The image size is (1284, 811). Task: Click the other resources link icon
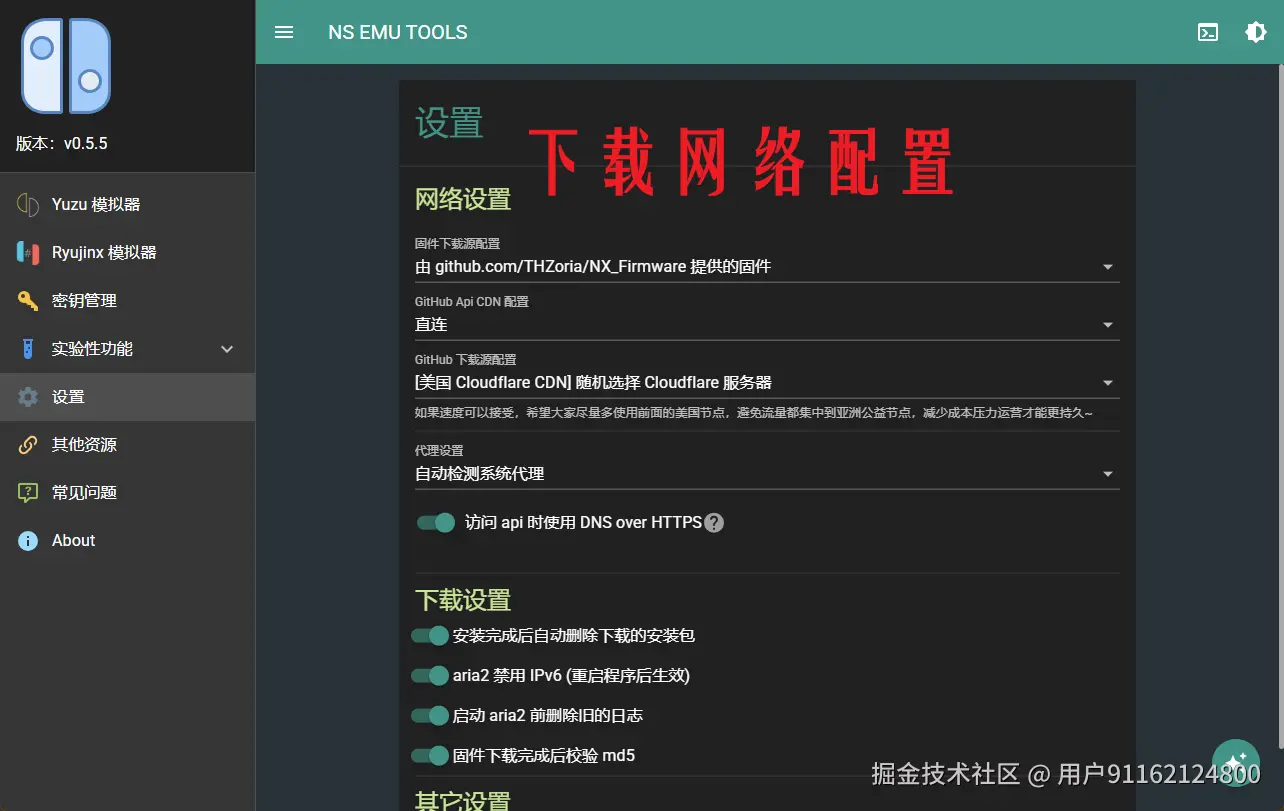[28, 444]
